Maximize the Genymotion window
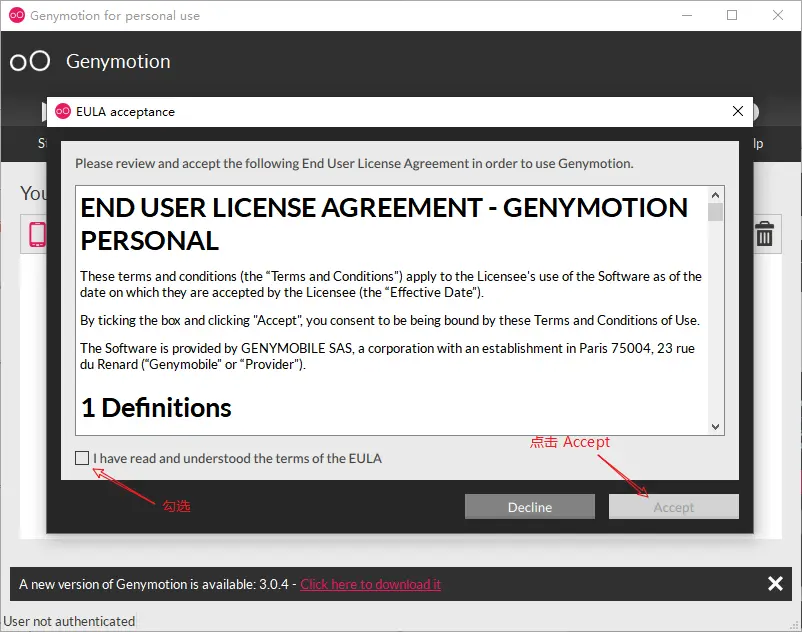 [732, 15]
